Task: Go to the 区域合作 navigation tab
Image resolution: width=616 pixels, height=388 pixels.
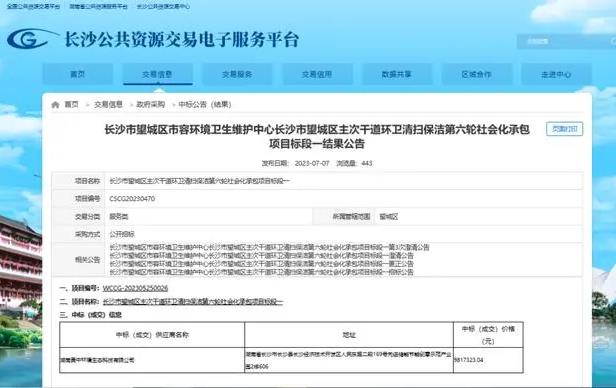Action: click(477, 74)
